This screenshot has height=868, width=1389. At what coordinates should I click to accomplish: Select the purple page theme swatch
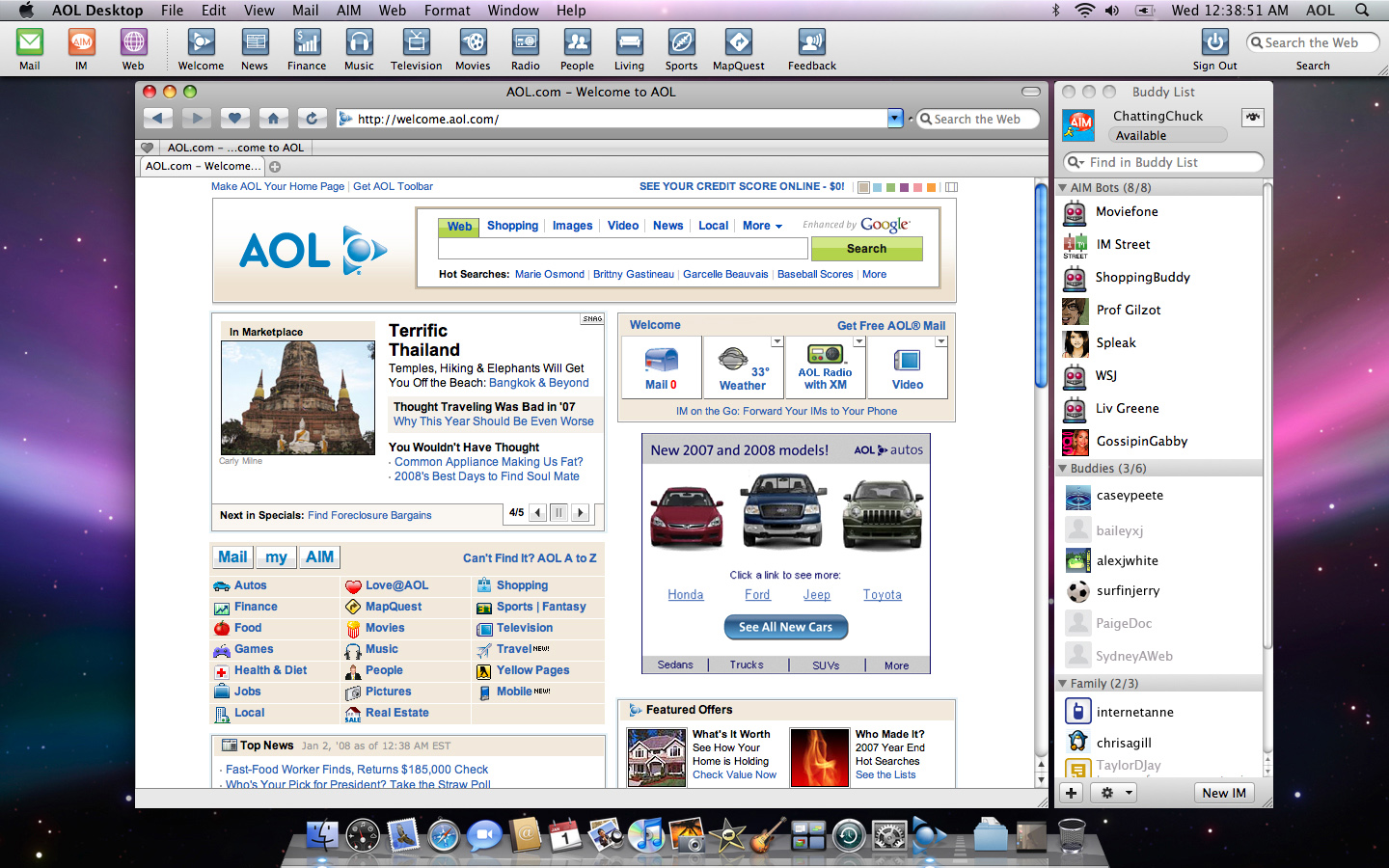[x=904, y=187]
